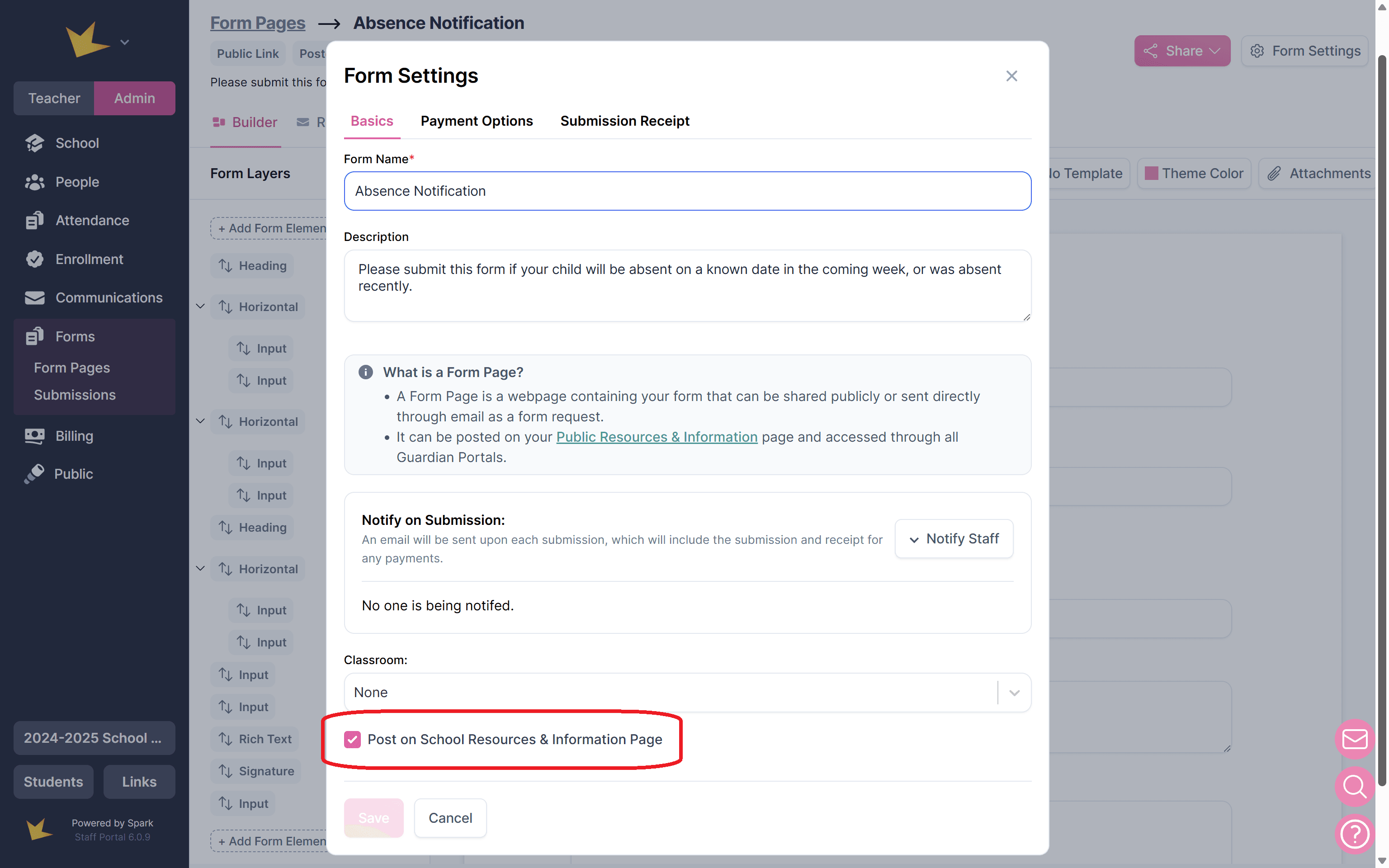Screen dimensions: 1389x868
Task: Expand the Notify Staff dropdown
Action: 954,538
